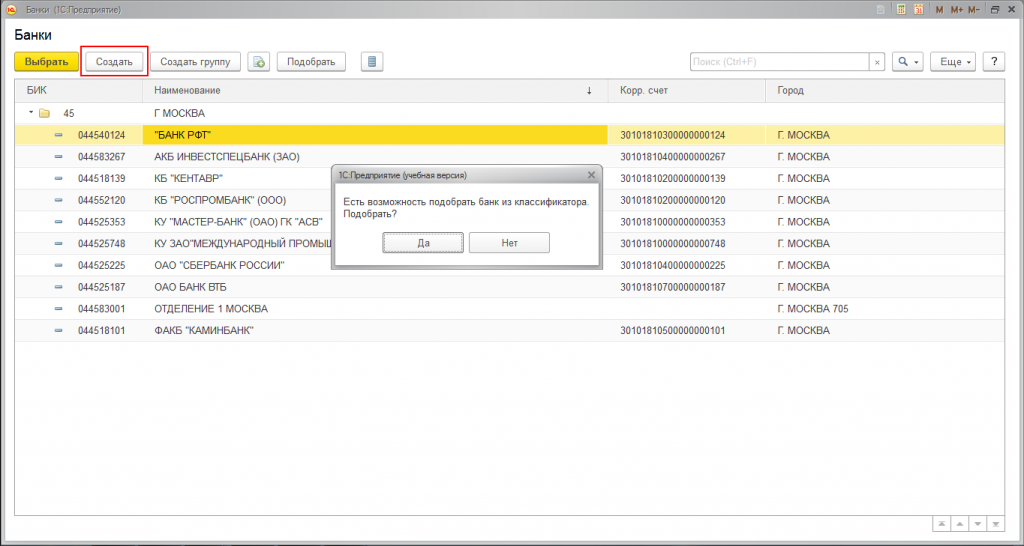Select the ФАКБ "КАМИНБАНК" row
The width and height of the screenshot is (1024, 546).
[204, 331]
